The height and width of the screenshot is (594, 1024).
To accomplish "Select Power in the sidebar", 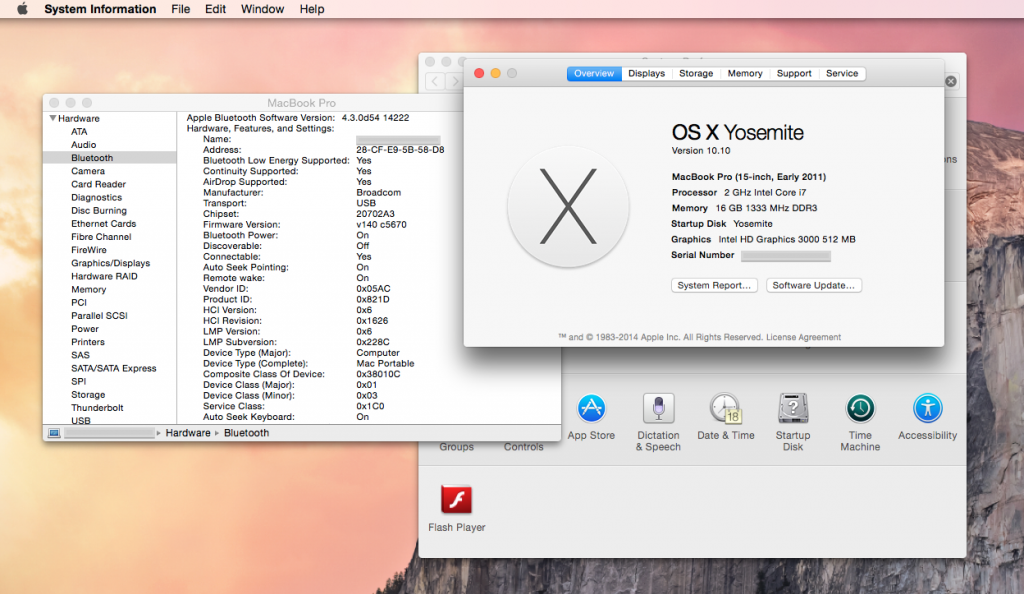I will 85,328.
